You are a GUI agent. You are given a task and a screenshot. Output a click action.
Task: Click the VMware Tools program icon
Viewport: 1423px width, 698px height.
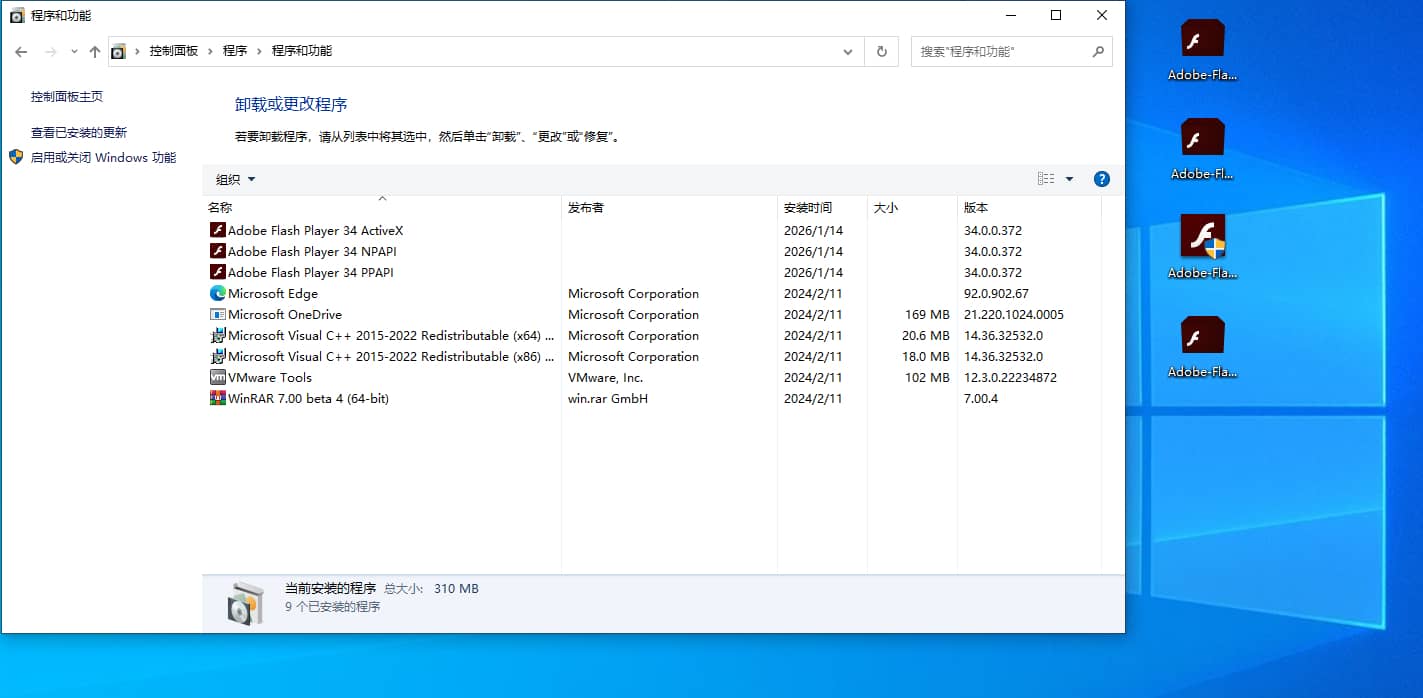[x=218, y=377]
